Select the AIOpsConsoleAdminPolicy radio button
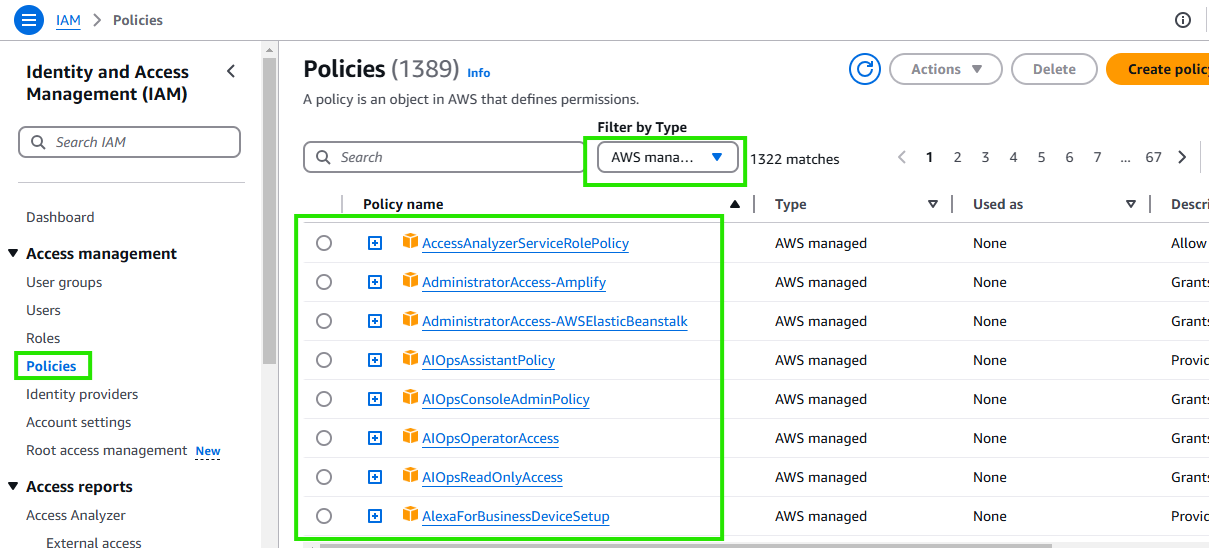The width and height of the screenshot is (1209, 548). point(324,399)
